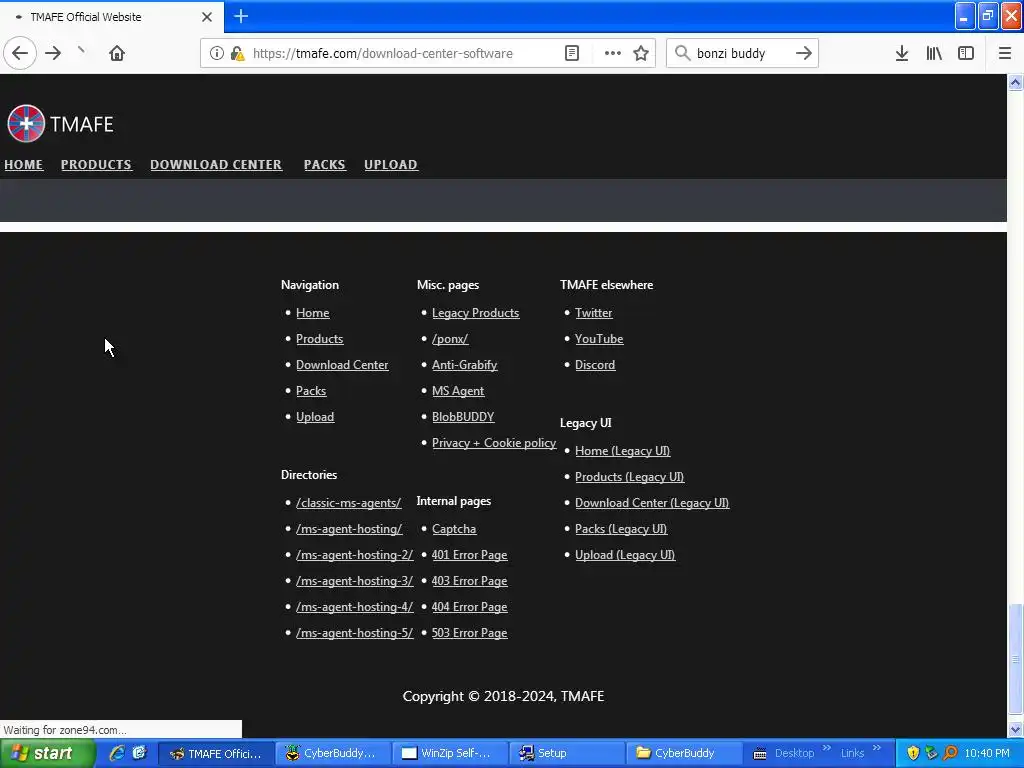Open the 404 Error Page link
1024x768 pixels.
470,607
